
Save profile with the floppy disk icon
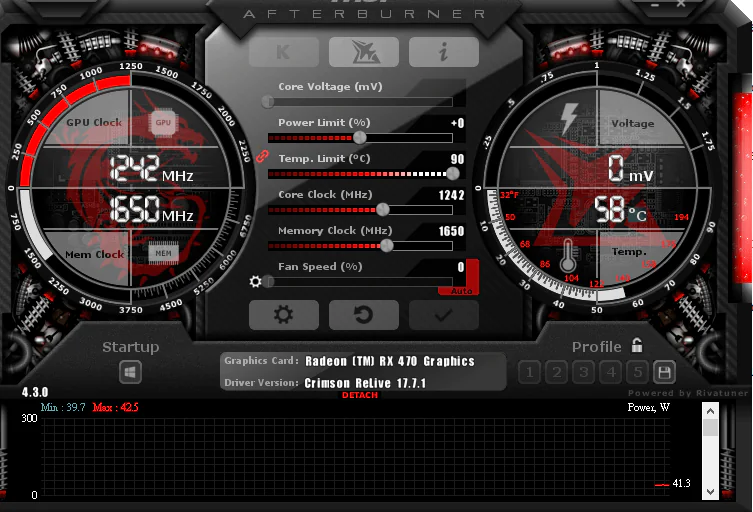tap(665, 372)
